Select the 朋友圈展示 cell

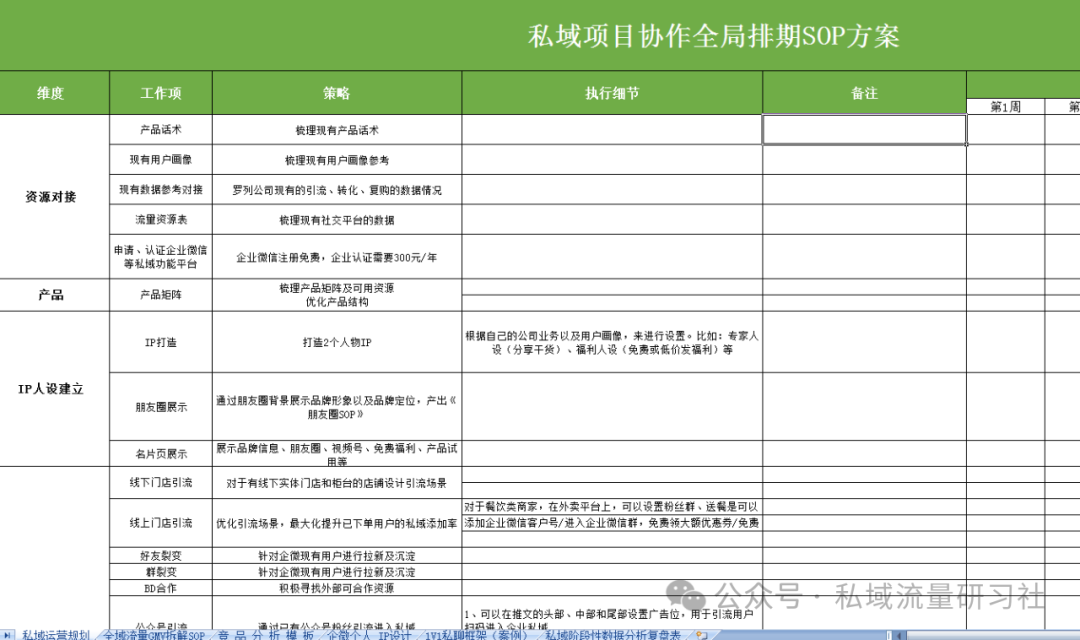pos(161,407)
